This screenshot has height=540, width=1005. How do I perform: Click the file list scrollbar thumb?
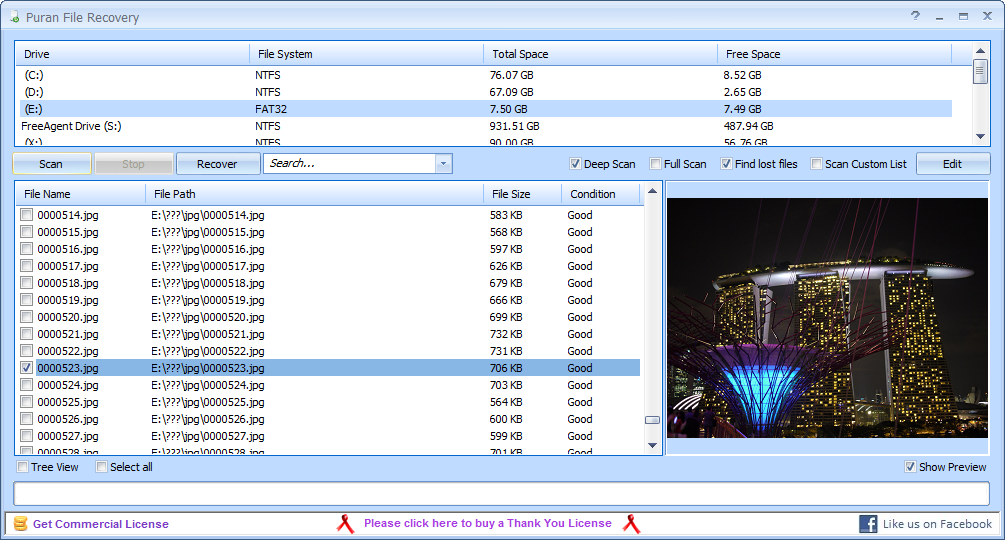coord(652,420)
